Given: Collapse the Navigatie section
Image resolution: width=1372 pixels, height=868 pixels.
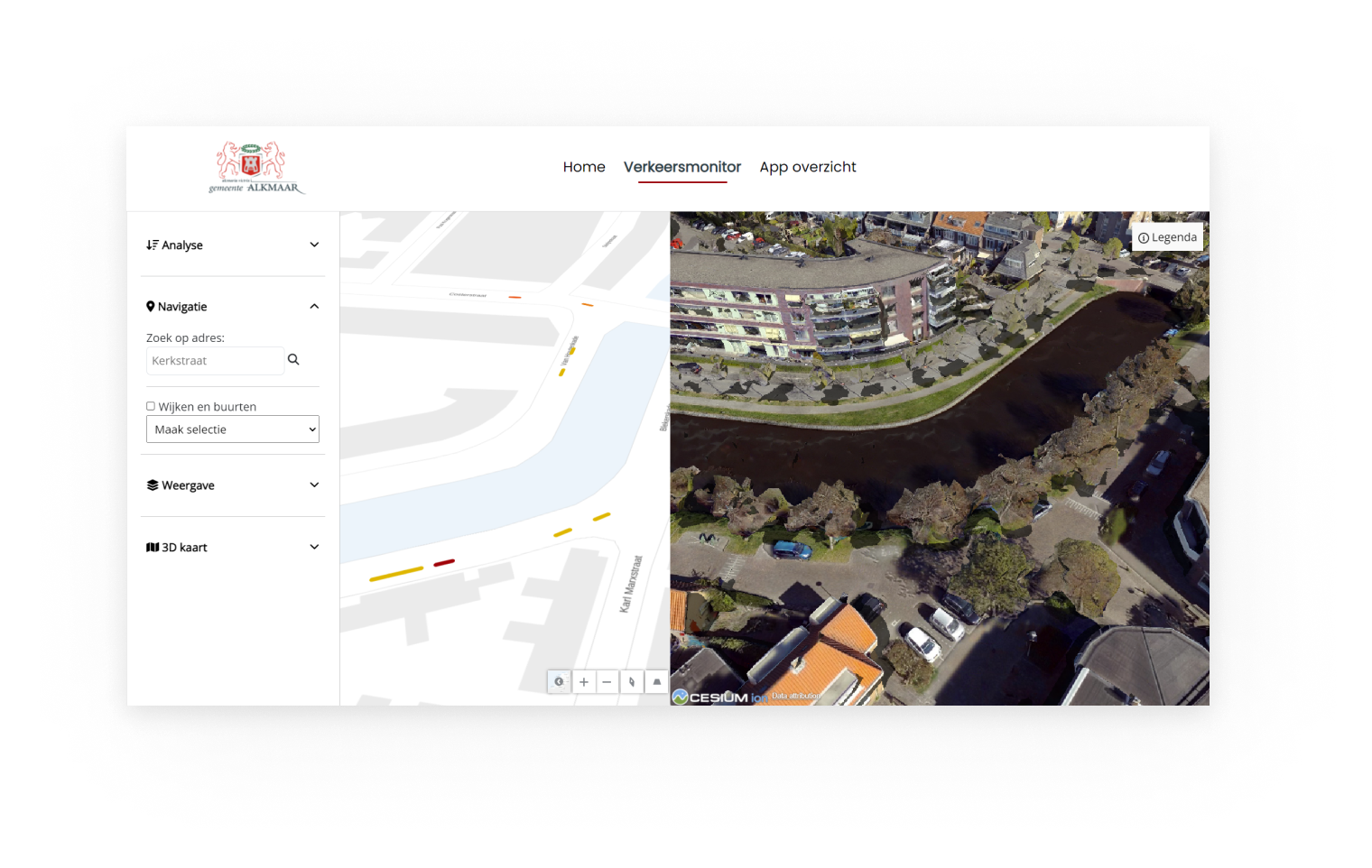Looking at the screenshot, I should click(314, 306).
